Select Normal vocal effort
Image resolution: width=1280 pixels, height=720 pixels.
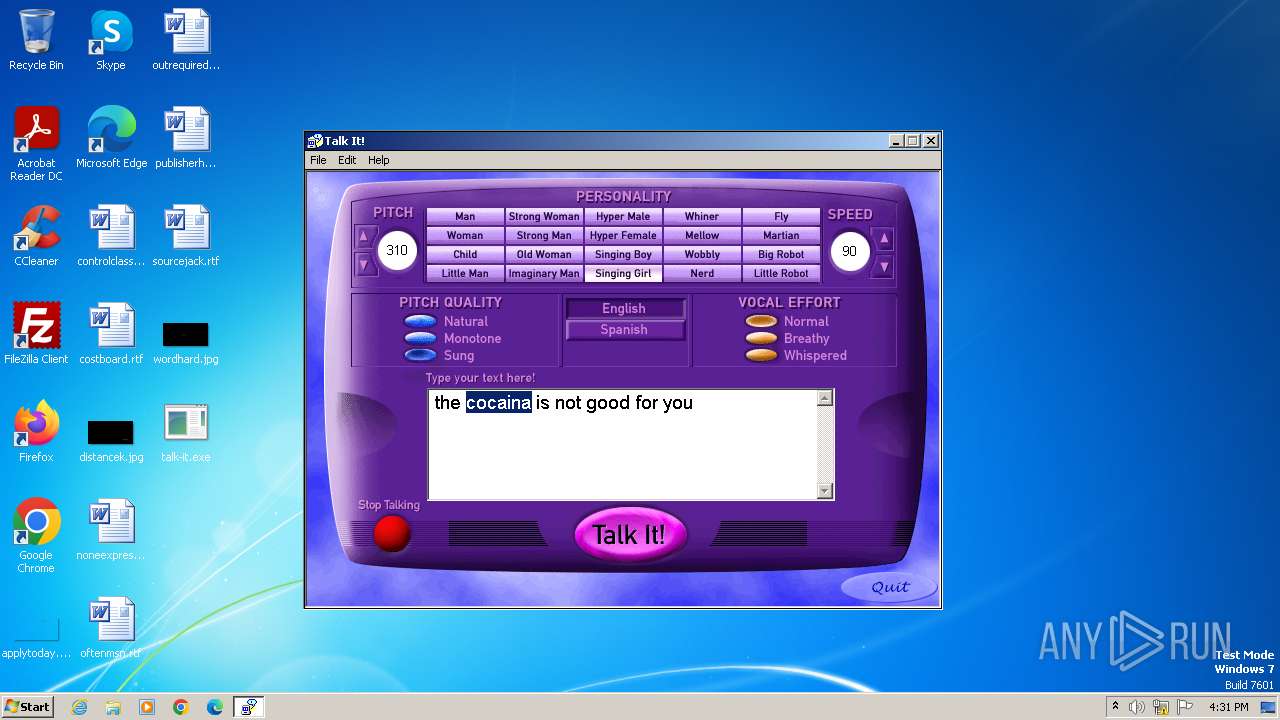[x=761, y=321]
